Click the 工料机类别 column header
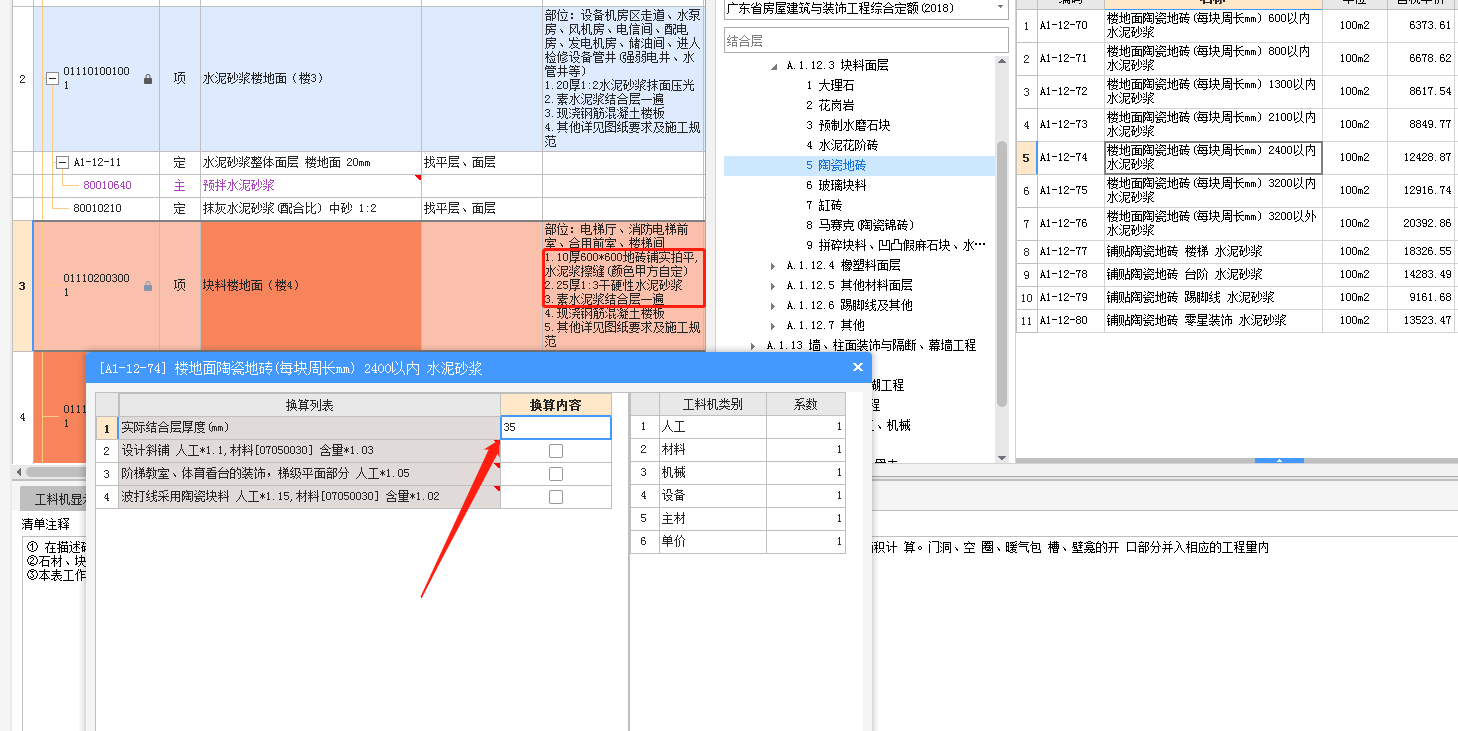Image resolution: width=1458 pixels, height=731 pixels. click(x=713, y=404)
